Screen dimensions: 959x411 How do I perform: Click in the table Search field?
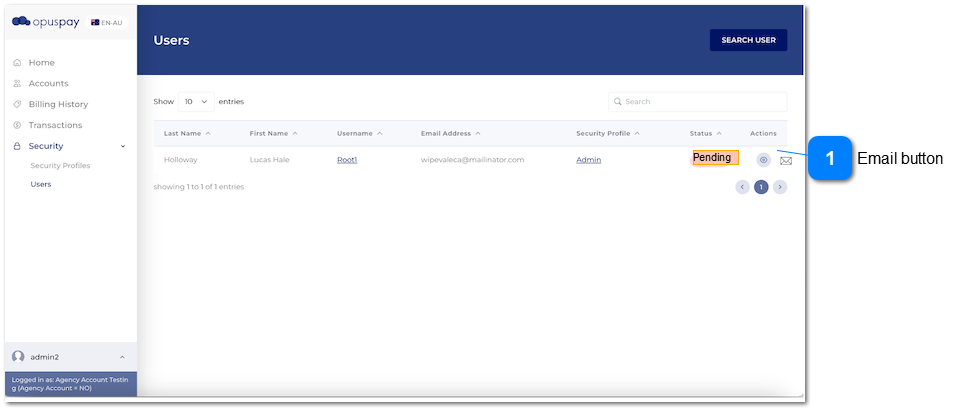(698, 102)
